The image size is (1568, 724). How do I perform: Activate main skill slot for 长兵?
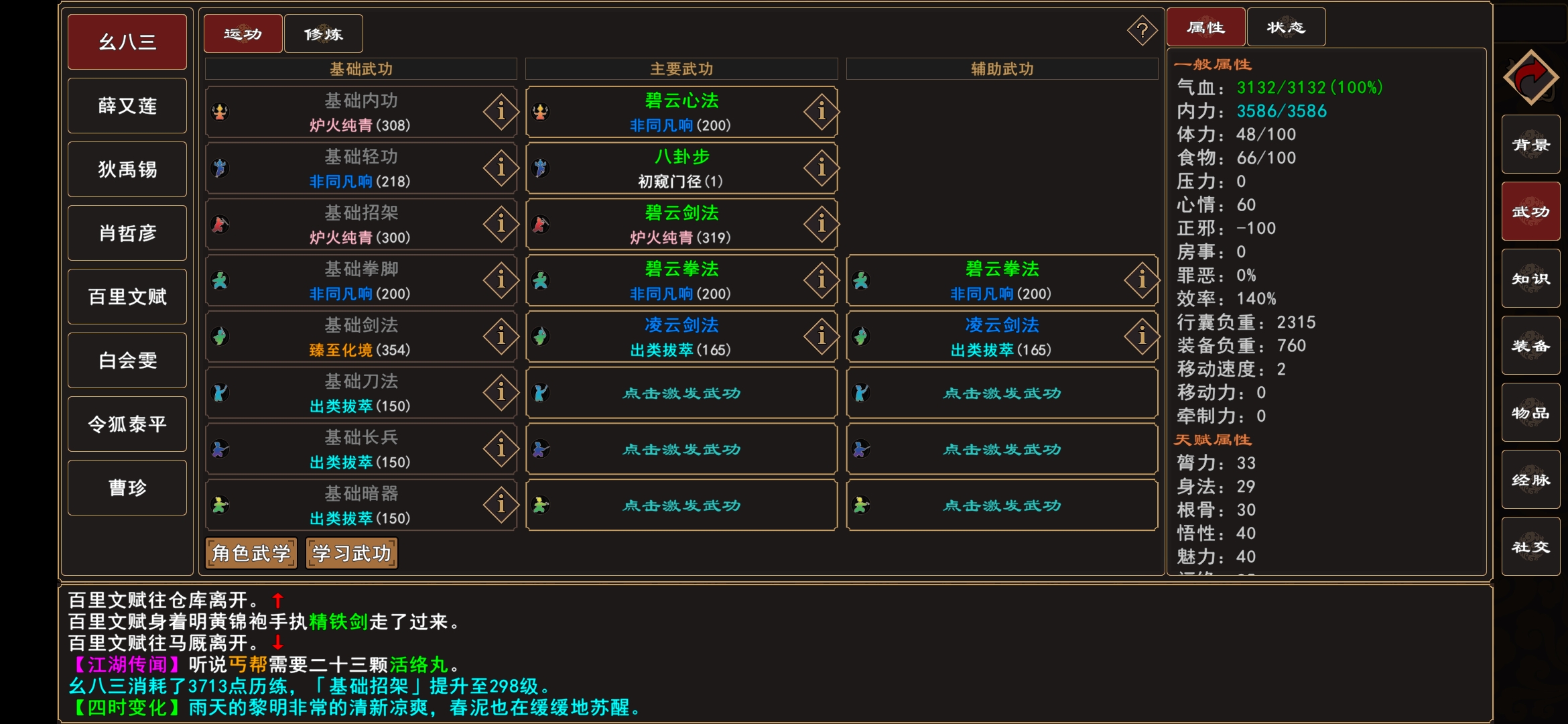(681, 449)
